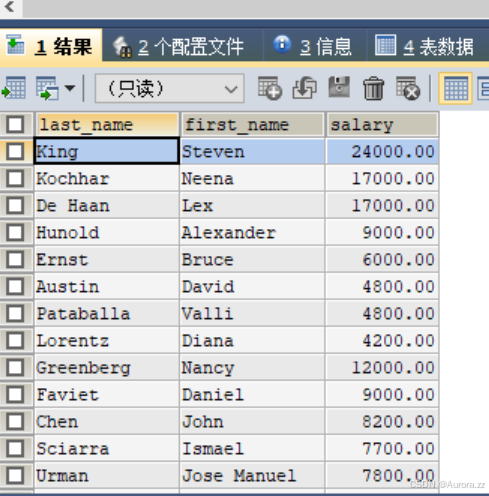This screenshot has width=489, height=496.
Task: Select the 24000.00 salary cell
Action: point(382,152)
